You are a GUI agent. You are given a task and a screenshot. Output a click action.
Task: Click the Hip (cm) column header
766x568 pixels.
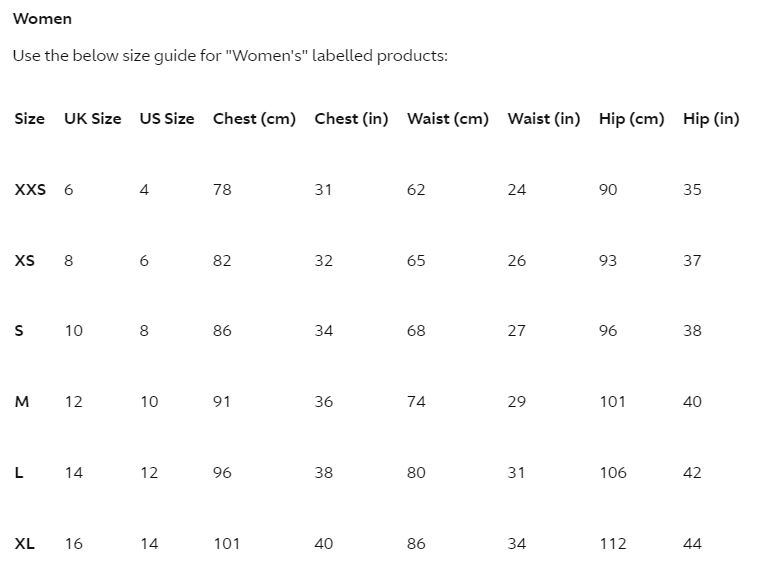click(x=632, y=119)
